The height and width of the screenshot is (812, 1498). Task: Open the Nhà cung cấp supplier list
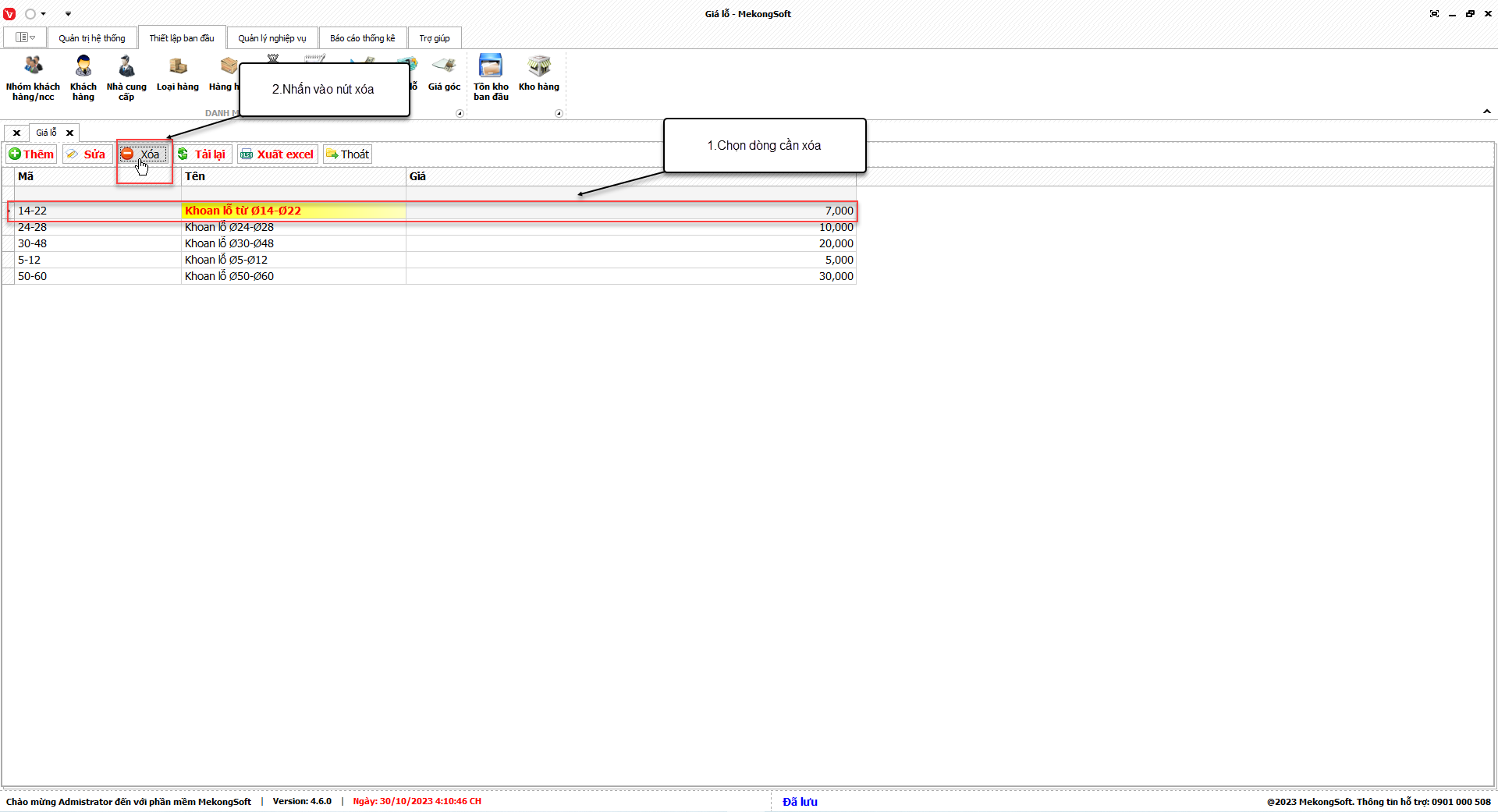126,79
